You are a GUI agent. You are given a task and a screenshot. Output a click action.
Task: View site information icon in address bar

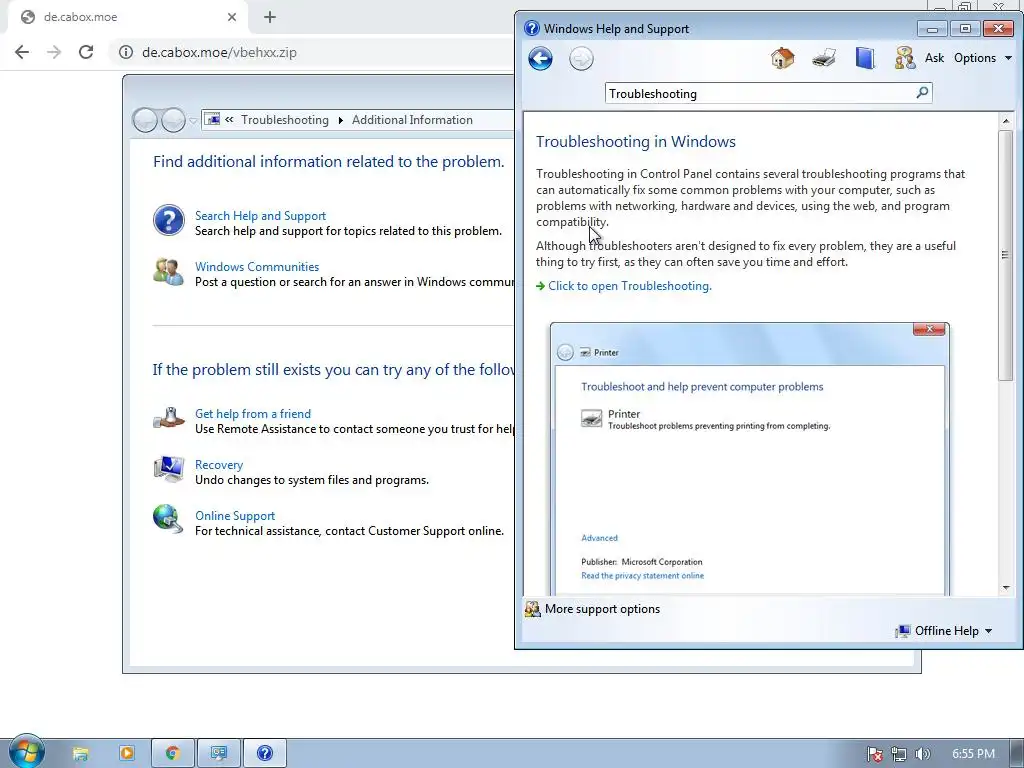tap(126, 52)
